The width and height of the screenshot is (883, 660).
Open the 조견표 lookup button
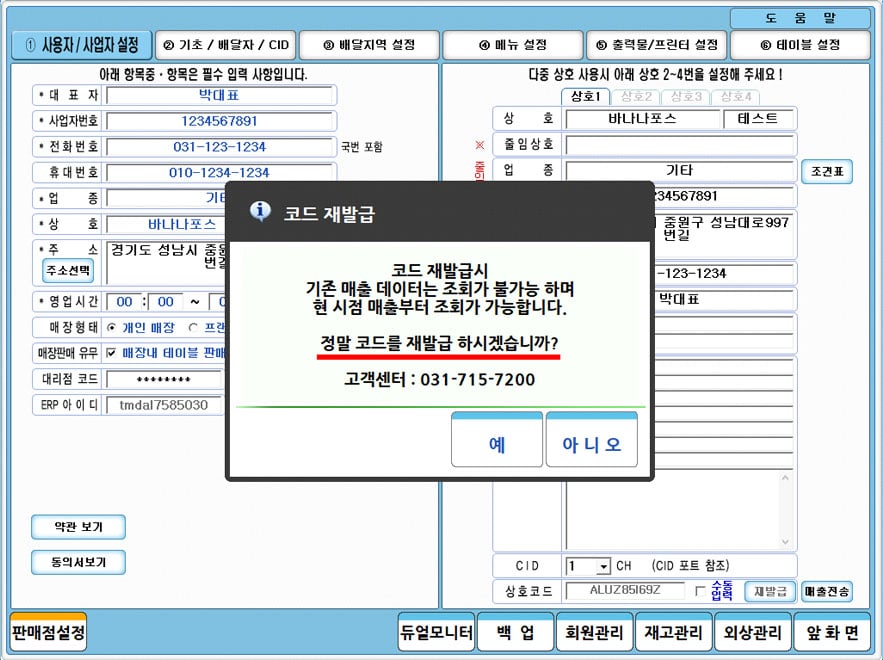pos(827,172)
